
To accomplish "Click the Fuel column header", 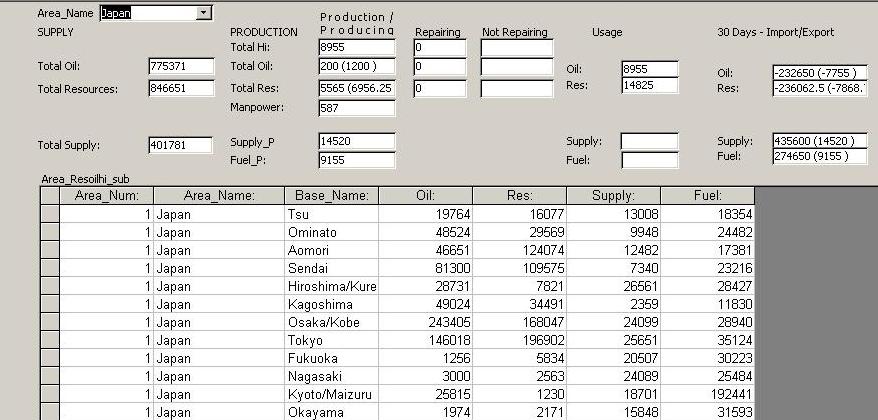I will (708, 195).
